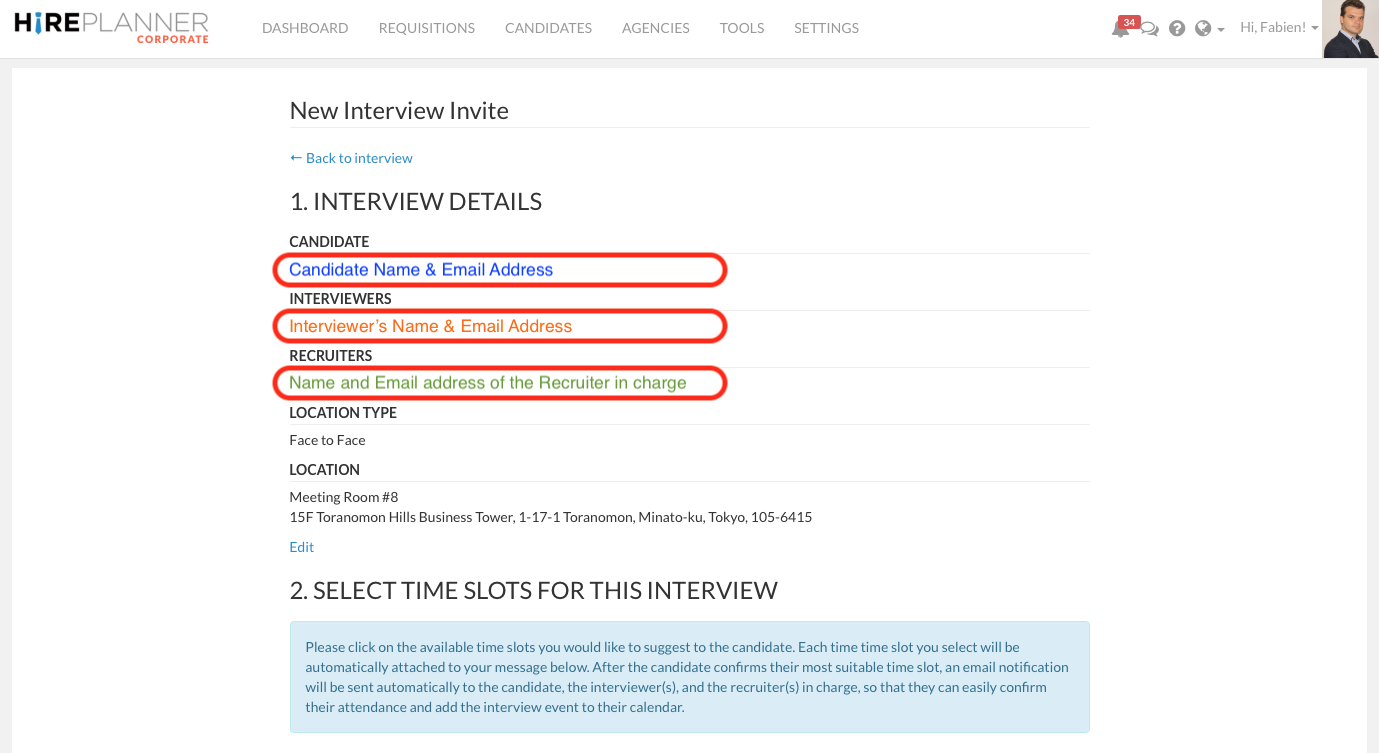1379x753 pixels.
Task: Click Fabien's profile photo
Action: (1350, 29)
